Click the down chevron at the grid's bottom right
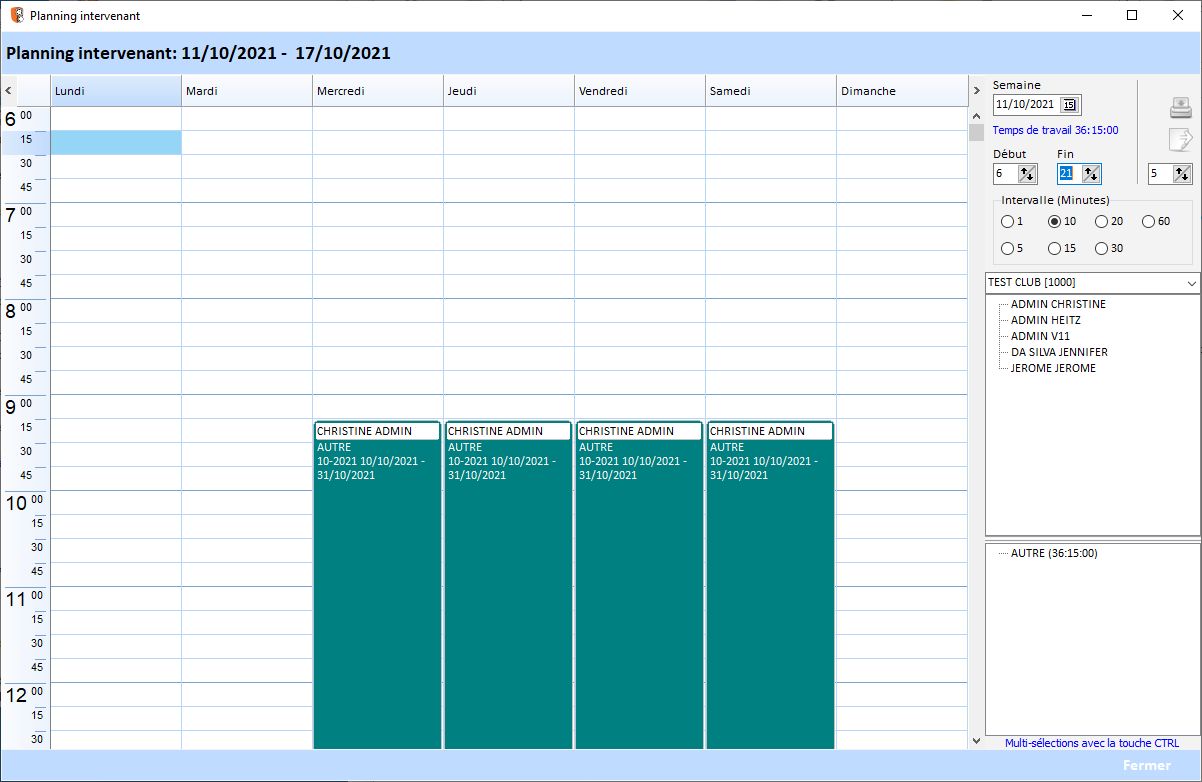 (976, 741)
